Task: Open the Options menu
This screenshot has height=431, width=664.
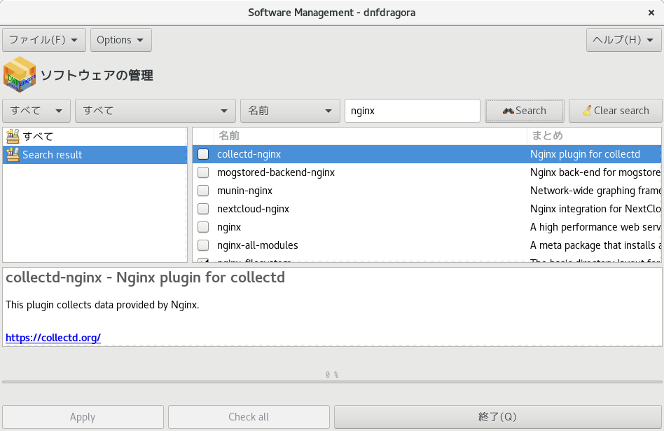Action: click(121, 40)
